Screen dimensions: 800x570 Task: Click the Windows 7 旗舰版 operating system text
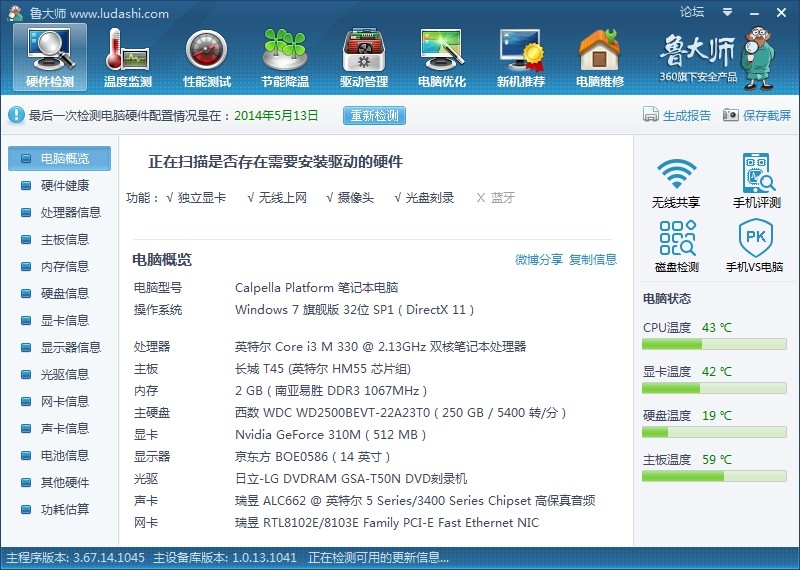[355, 310]
